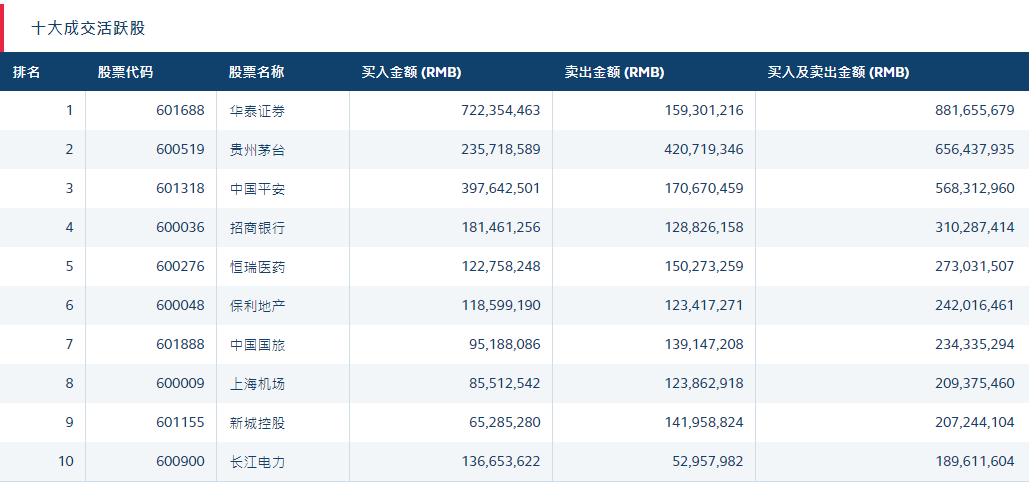The image size is (1030, 482).
Task: Click buy amount 85,512,542
Action: tap(506, 383)
